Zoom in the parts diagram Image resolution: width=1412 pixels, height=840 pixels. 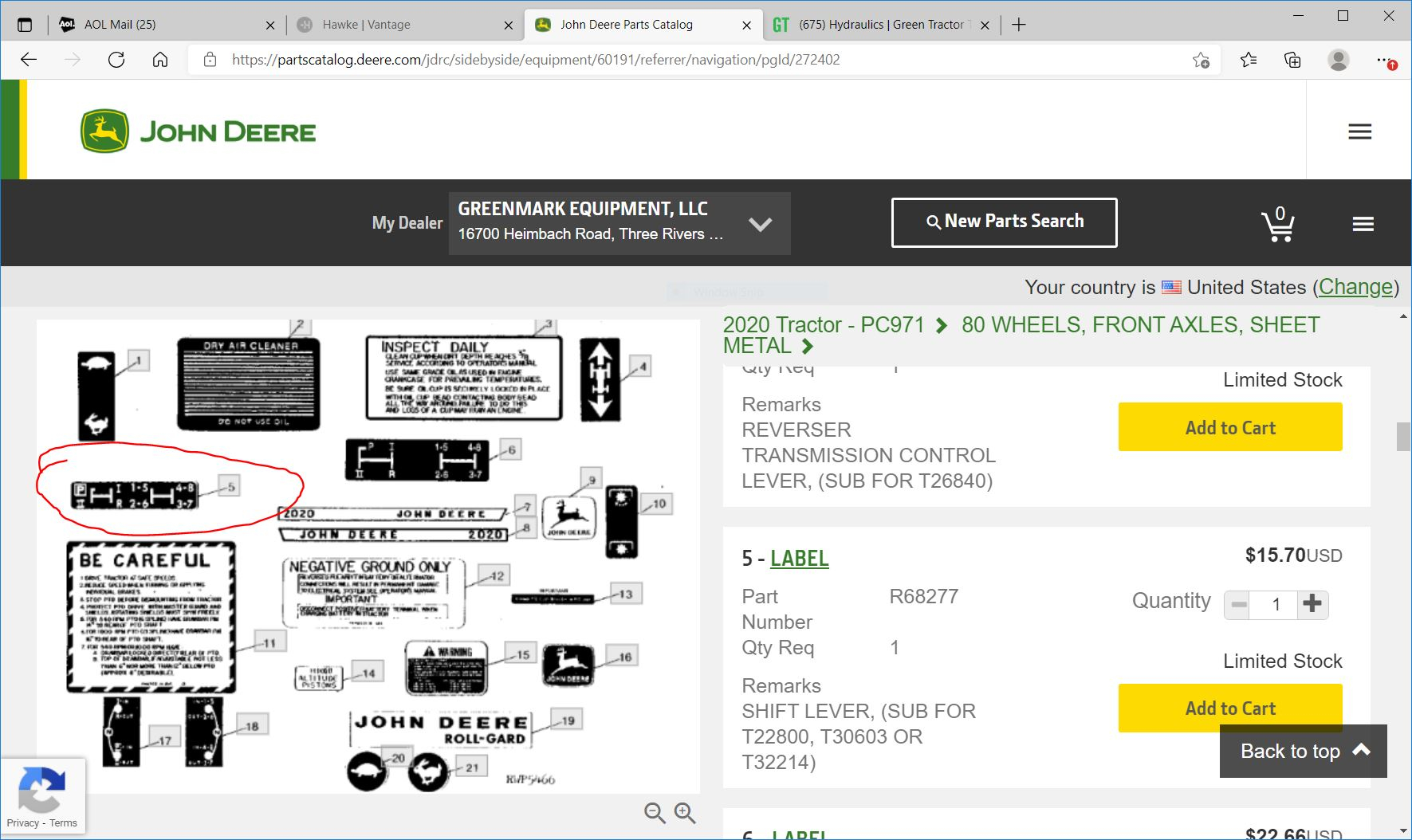point(685,813)
